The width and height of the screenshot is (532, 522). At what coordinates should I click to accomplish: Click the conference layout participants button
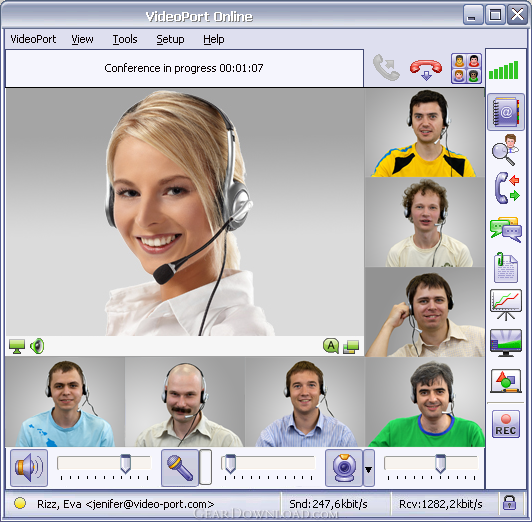point(466,68)
